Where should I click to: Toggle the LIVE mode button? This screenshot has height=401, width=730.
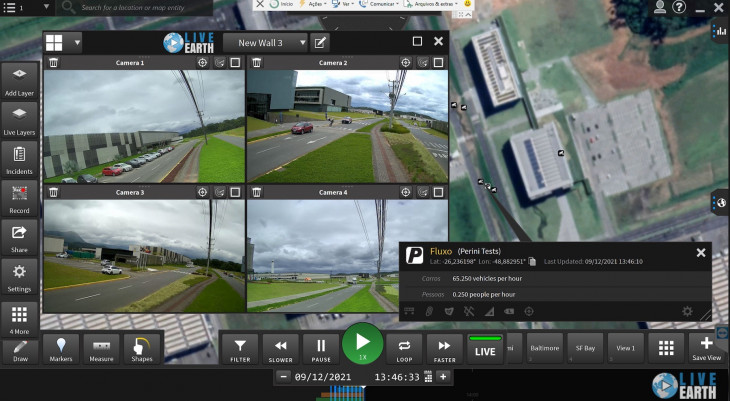tap(485, 349)
